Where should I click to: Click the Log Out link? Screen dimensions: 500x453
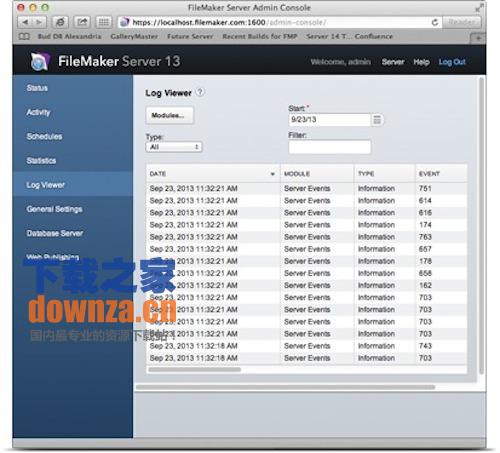(x=452, y=62)
